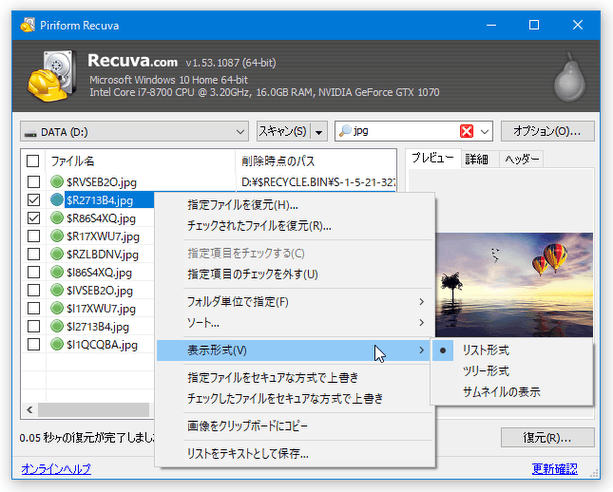Image resolution: width=613 pixels, height=492 pixels.
Task: Click green status dot of $RZLBDNV.jpg
Action: point(57,254)
